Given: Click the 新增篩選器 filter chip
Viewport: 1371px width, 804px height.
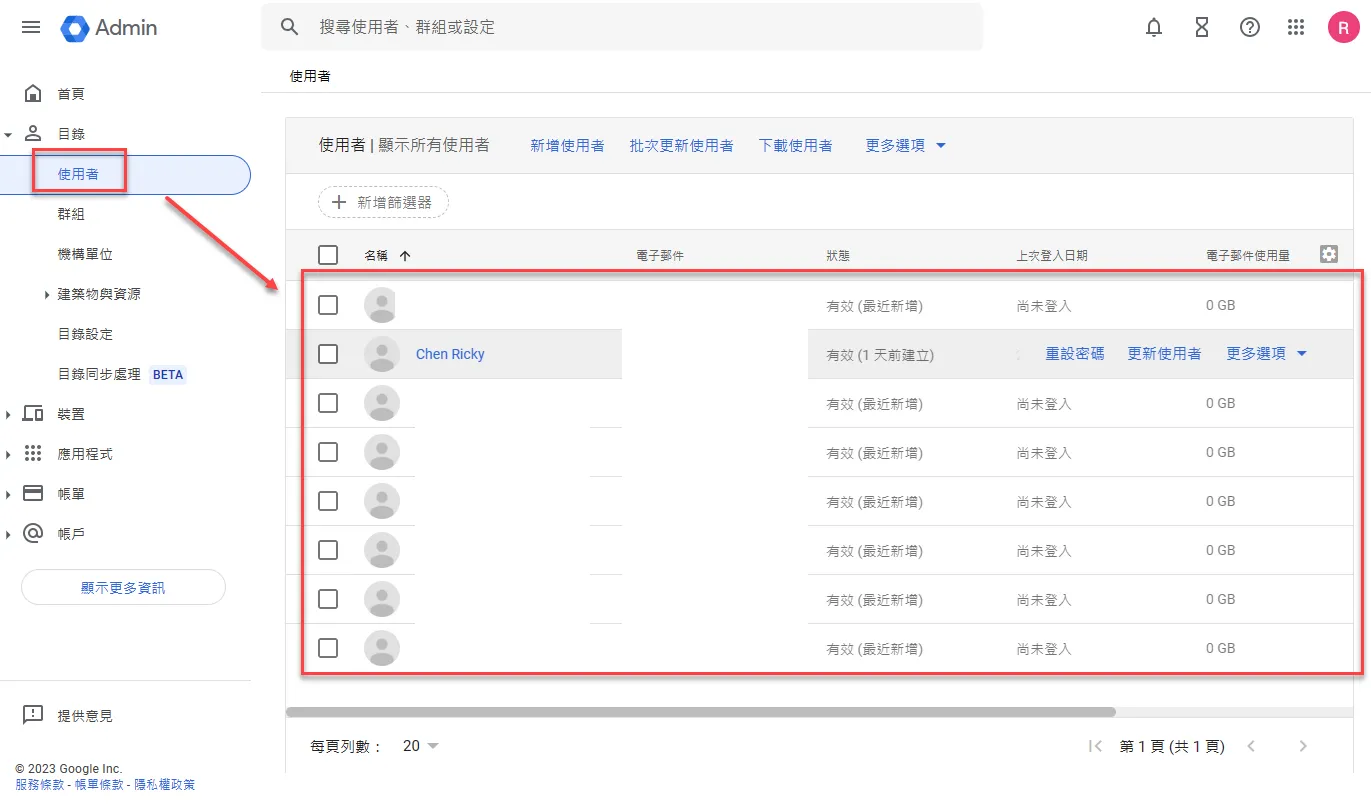Looking at the screenshot, I should 383,202.
